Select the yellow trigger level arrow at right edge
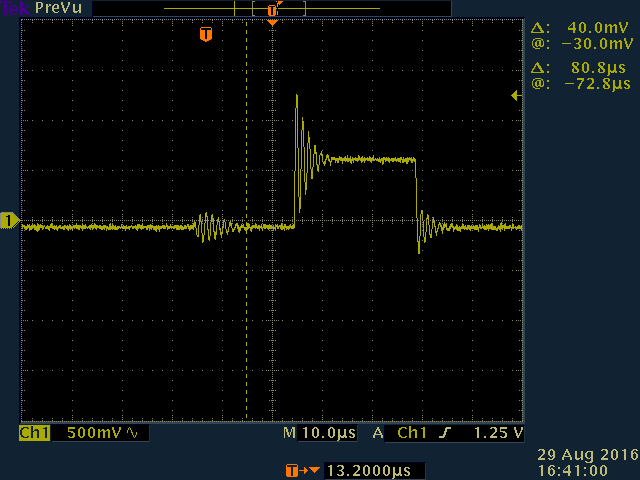The image size is (640, 480). pos(514,96)
